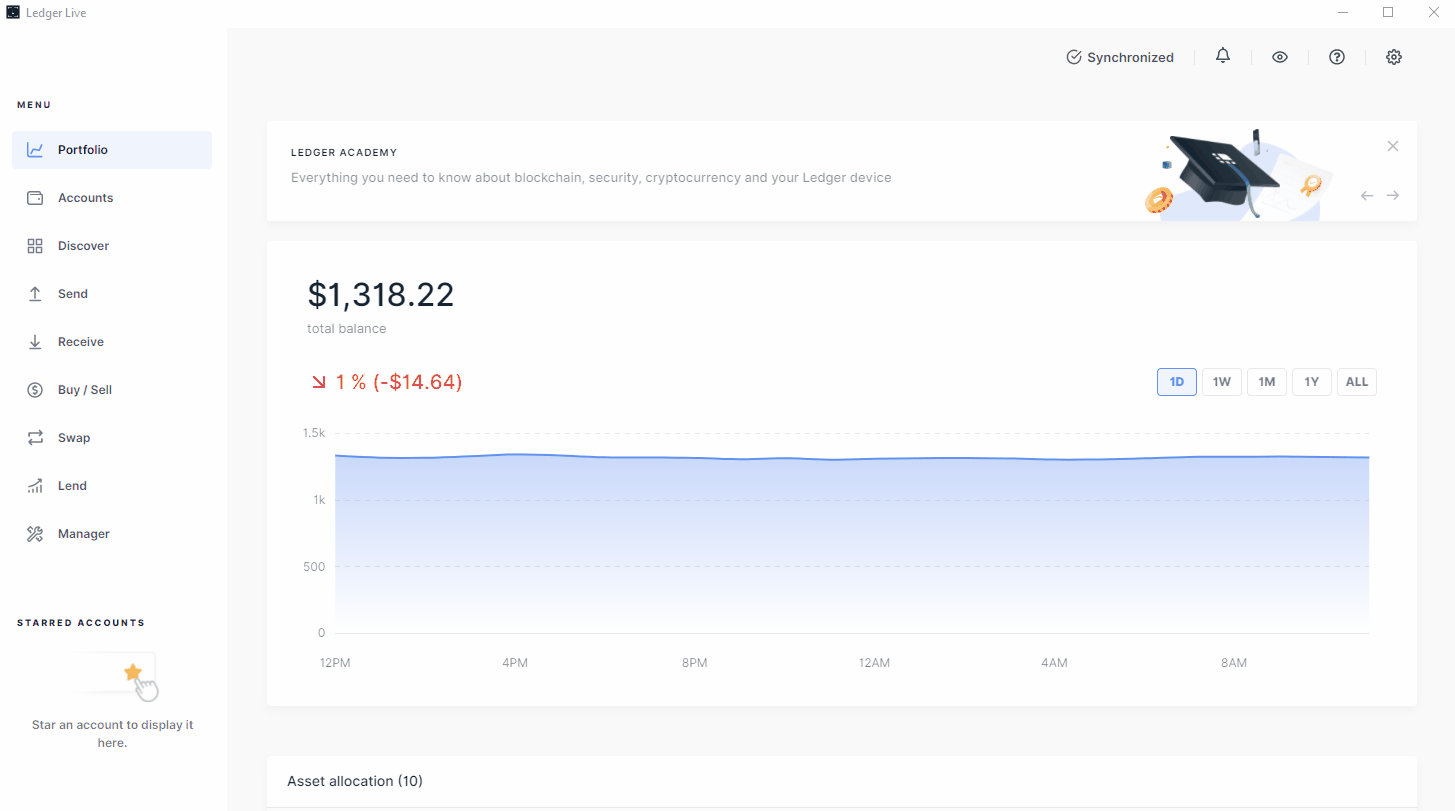The width and height of the screenshot is (1455, 811).
Task: Select the 1M chart range
Action: click(x=1267, y=382)
